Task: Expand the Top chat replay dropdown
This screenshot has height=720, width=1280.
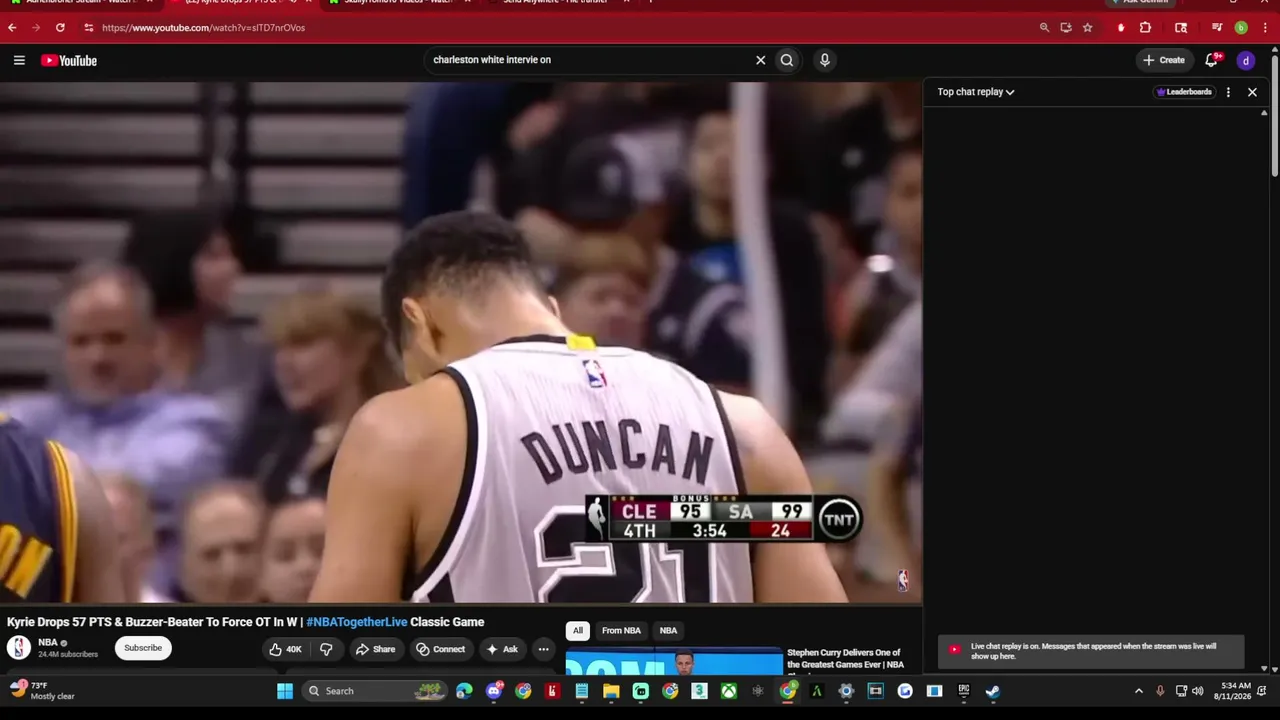Action: (976, 92)
